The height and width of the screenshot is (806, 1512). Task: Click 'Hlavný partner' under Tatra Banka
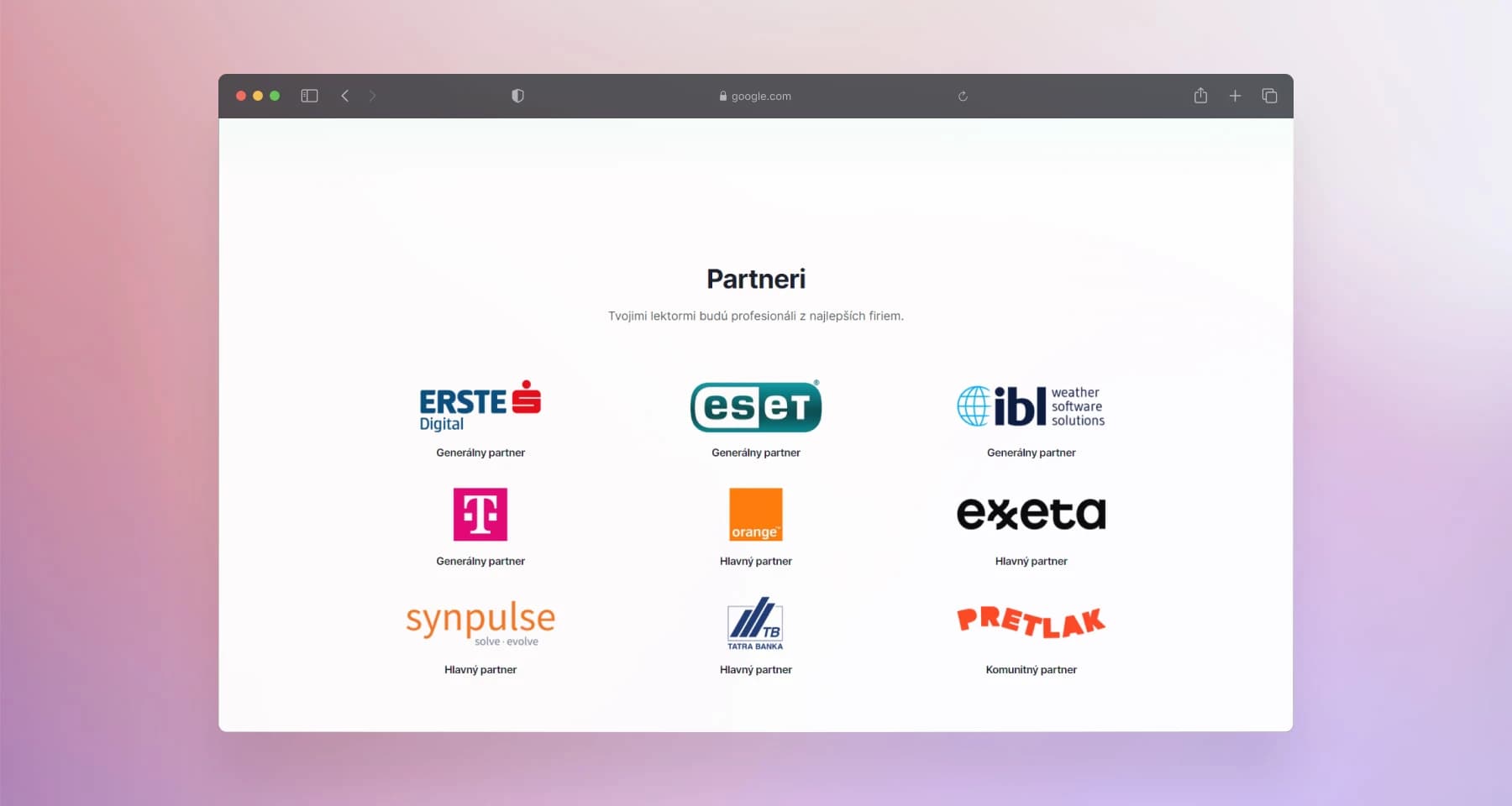756,669
